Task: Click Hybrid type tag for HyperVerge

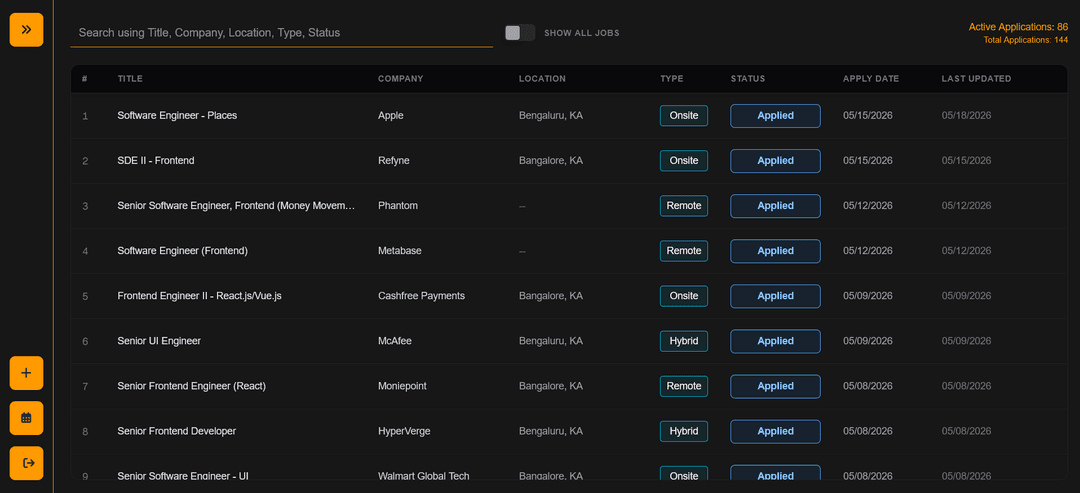Action: (x=684, y=431)
